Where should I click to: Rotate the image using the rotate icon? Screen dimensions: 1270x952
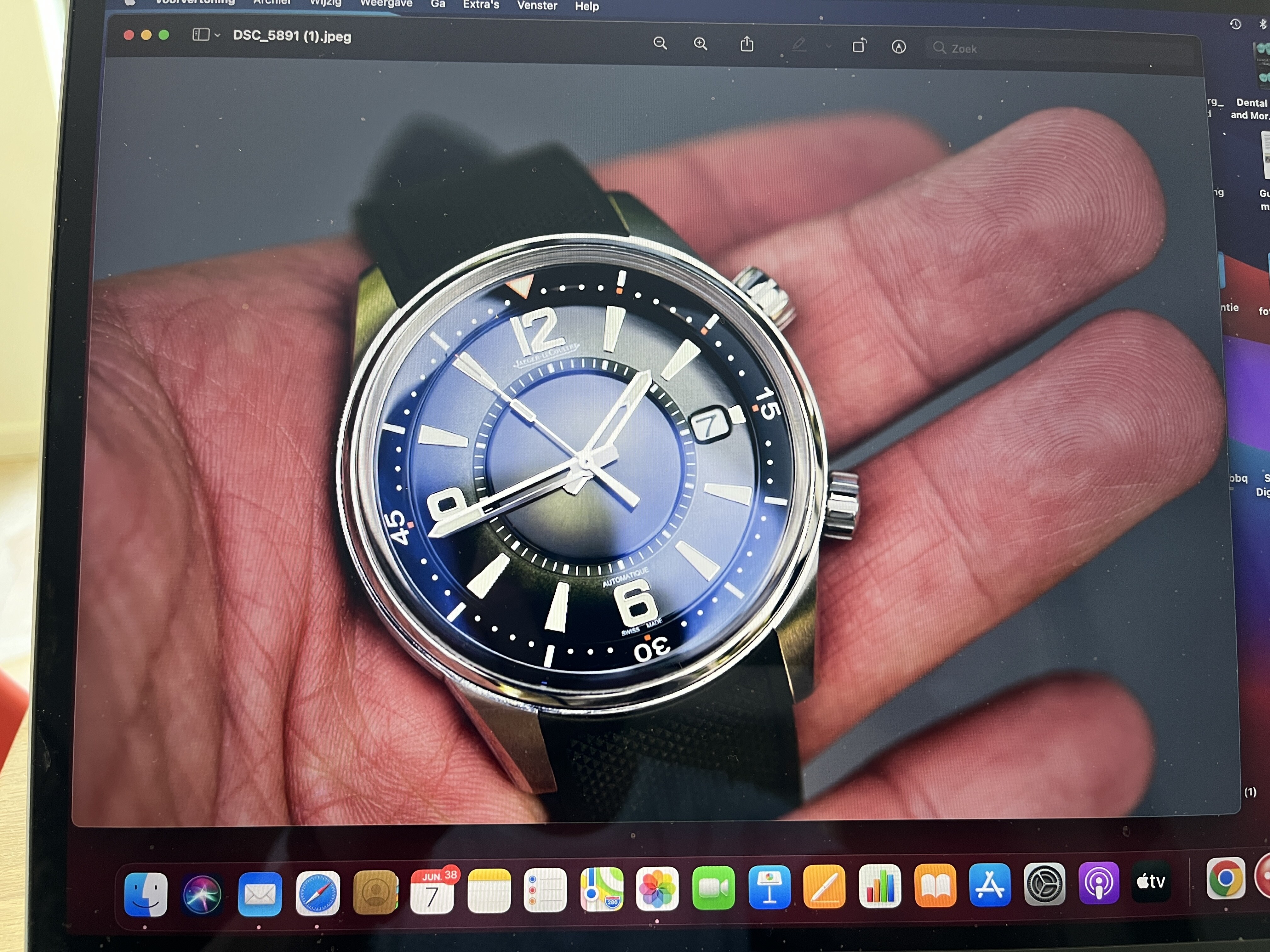pos(860,45)
